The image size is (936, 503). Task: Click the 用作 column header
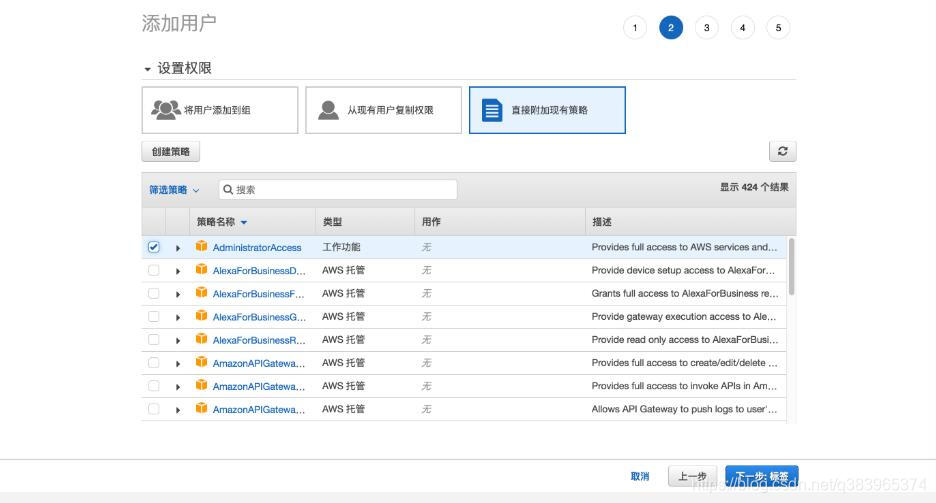pyautogui.click(x=431, y=221)
